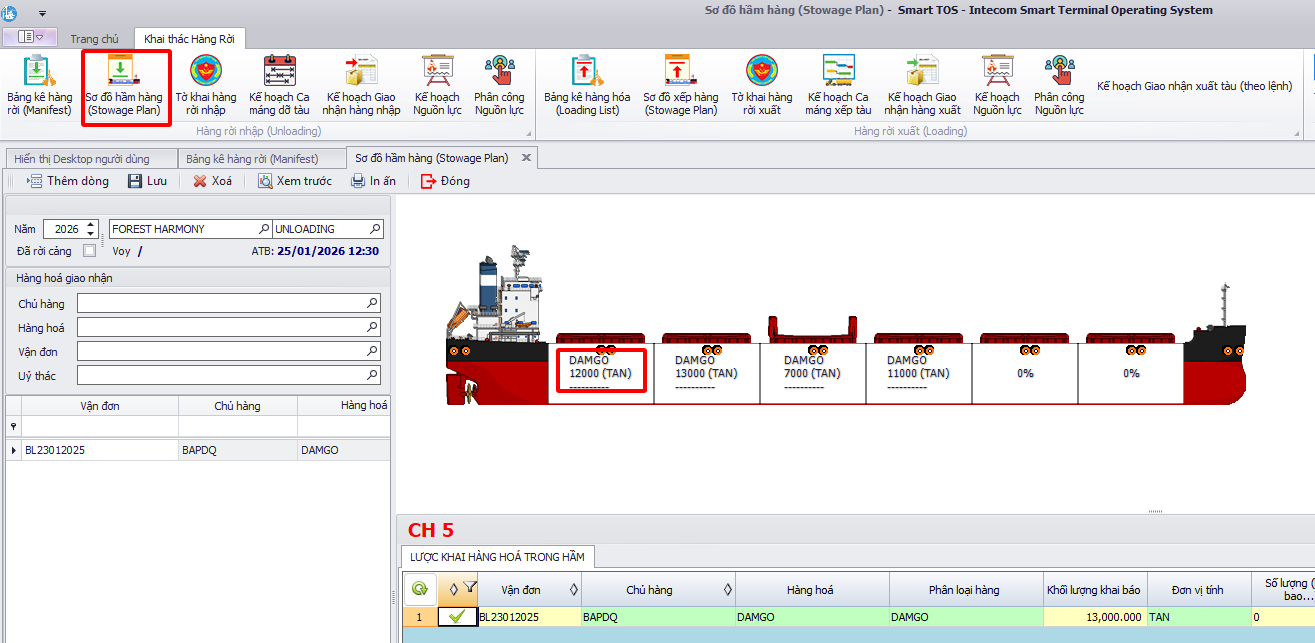Toggle the Đã rời cảng checkbox
The height and width of the screenshot is (643, 1315).
(90, 251)
